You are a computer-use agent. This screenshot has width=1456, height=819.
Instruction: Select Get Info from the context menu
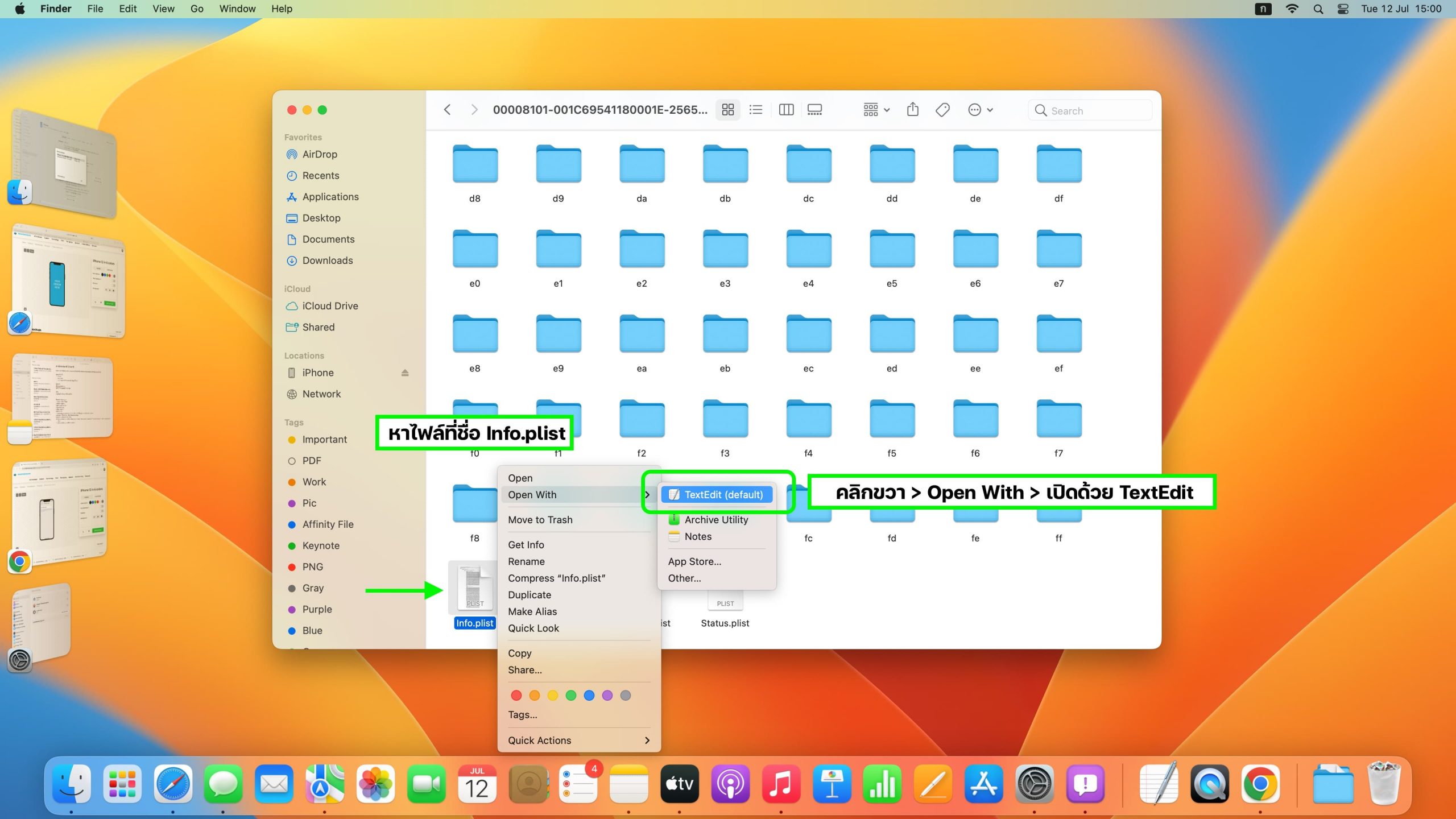coord(526,544)
